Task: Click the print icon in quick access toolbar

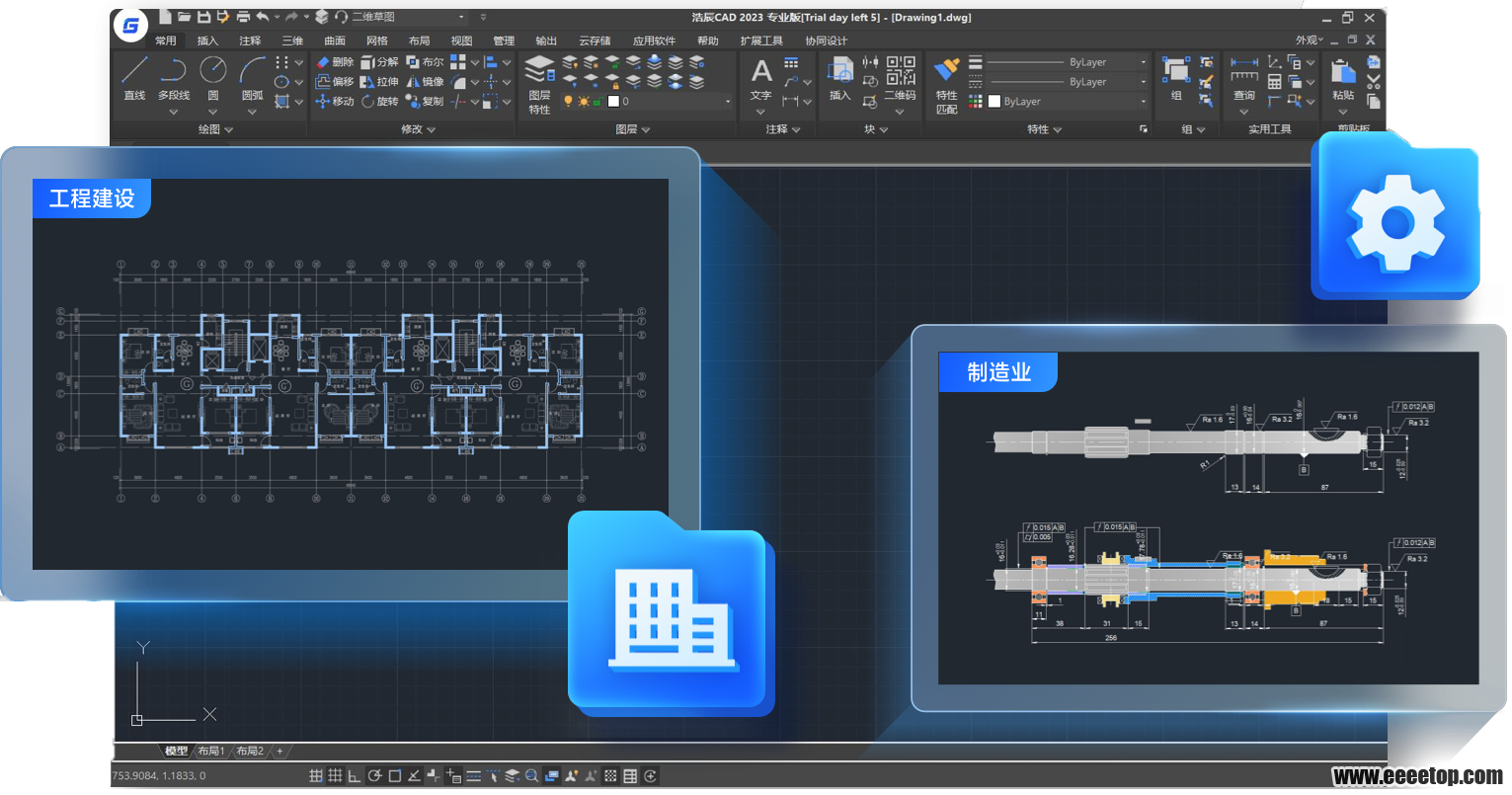Action: click(x=243, y=17)
